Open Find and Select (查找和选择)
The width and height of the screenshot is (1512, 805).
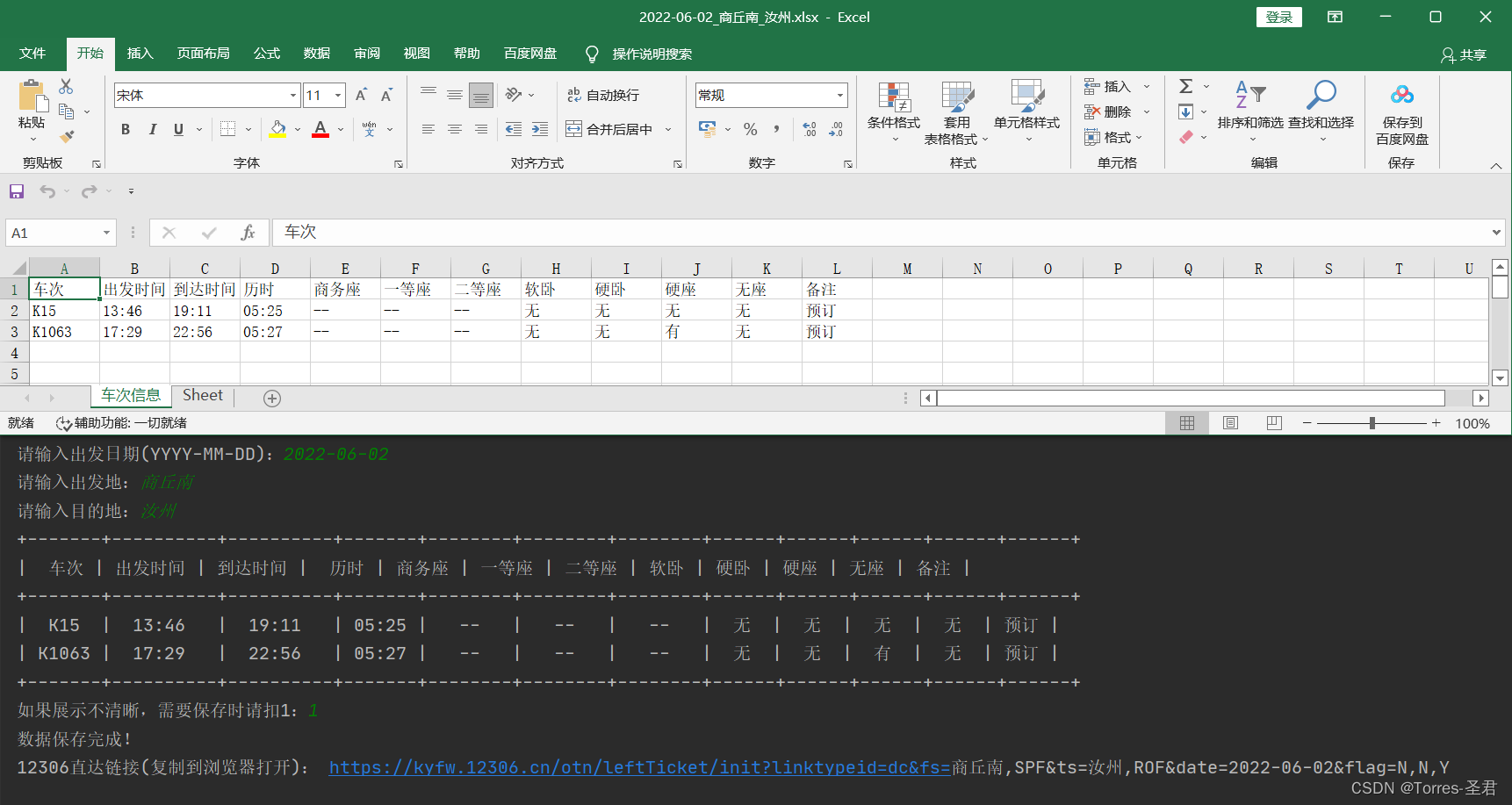coord(1321,112)
